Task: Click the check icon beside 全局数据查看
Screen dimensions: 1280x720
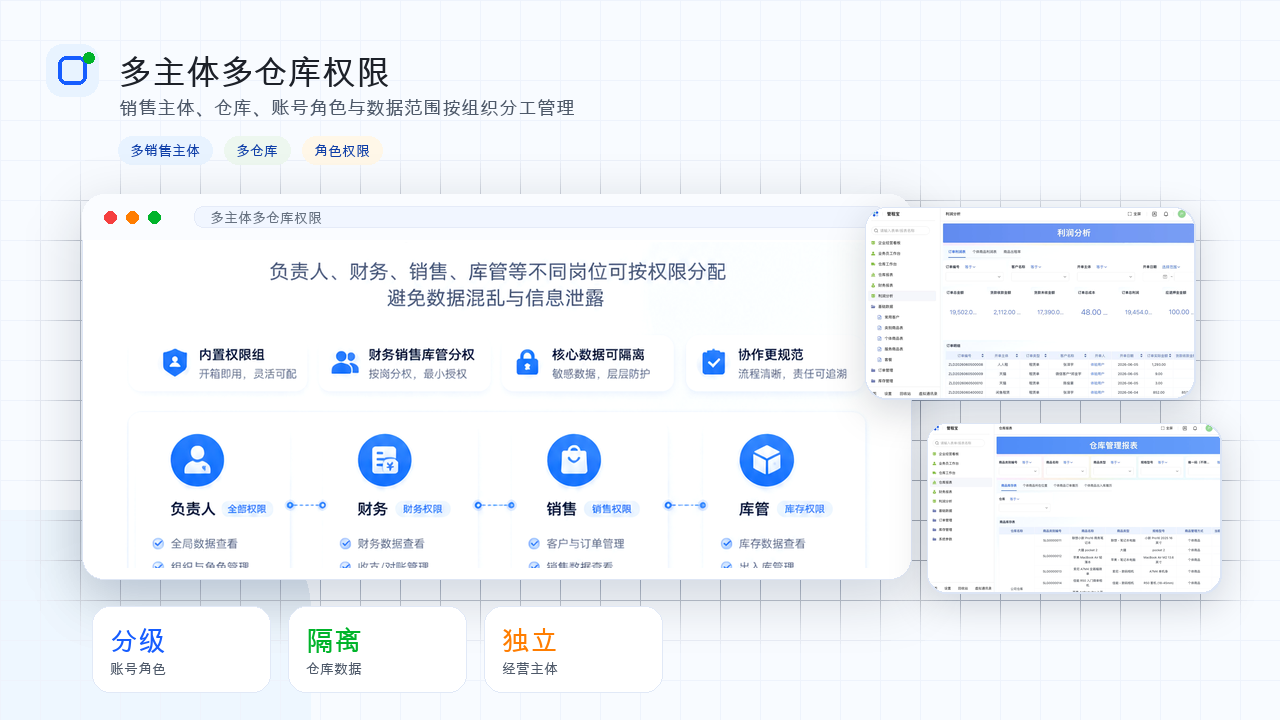Action: [158, 543]
